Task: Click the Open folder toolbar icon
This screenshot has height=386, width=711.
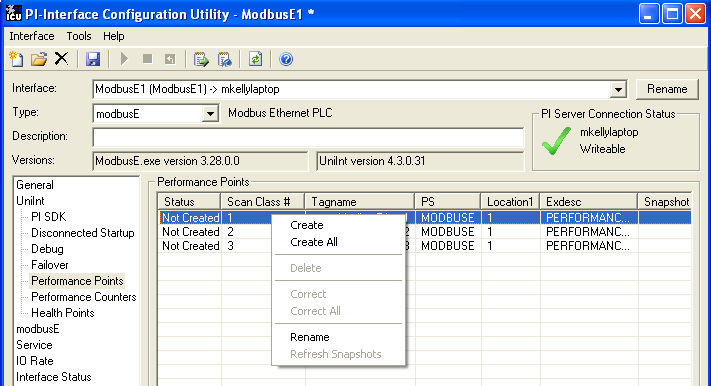Action: [39, 59]
